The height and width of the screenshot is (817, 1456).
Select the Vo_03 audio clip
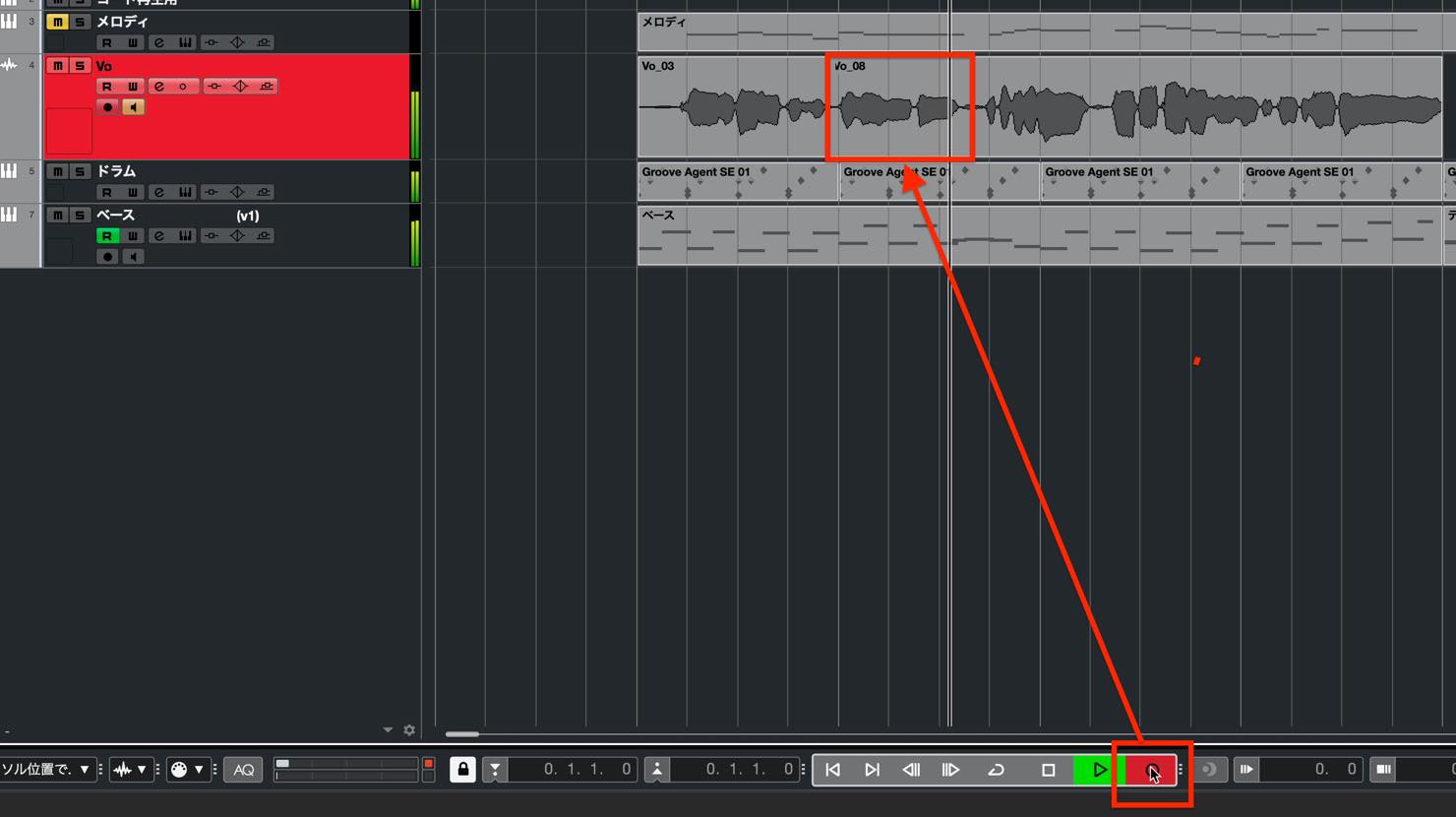[732, 106]
